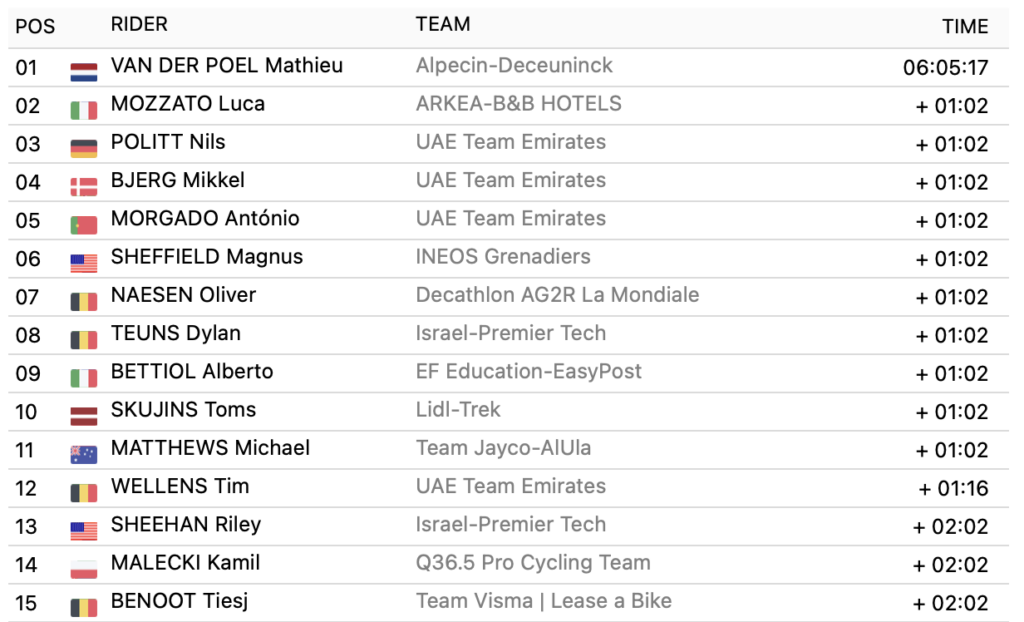Click the Portuguese flag beside Morgado António
This screenshot has height=622, width=1024.
pos(83,224)
